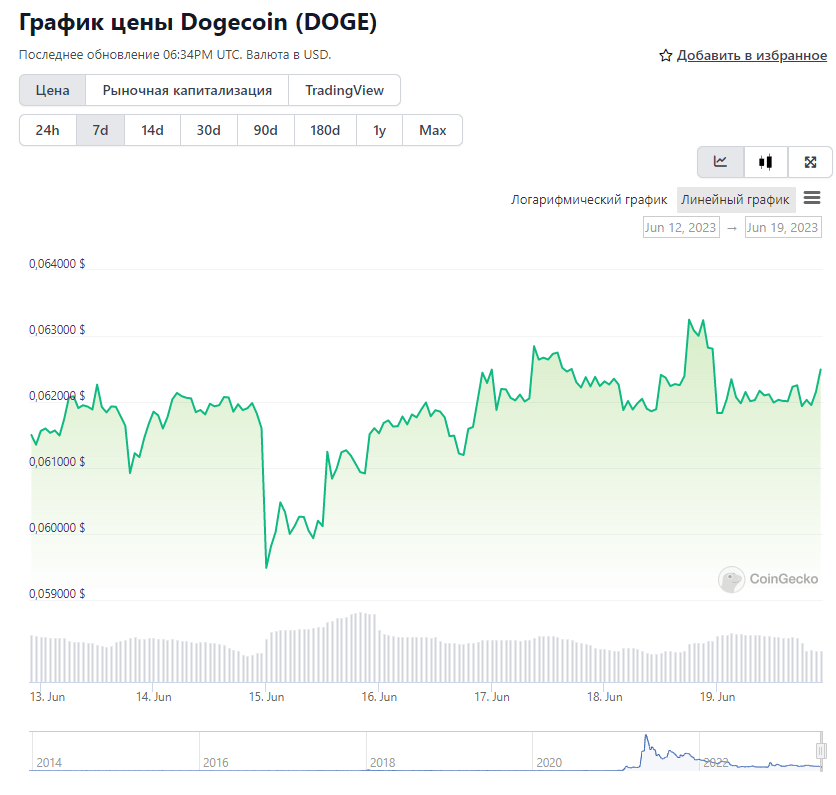Click 2014 on the navigator timeline
The width and height of the screenshot is (836, 795).
point(49,762)
